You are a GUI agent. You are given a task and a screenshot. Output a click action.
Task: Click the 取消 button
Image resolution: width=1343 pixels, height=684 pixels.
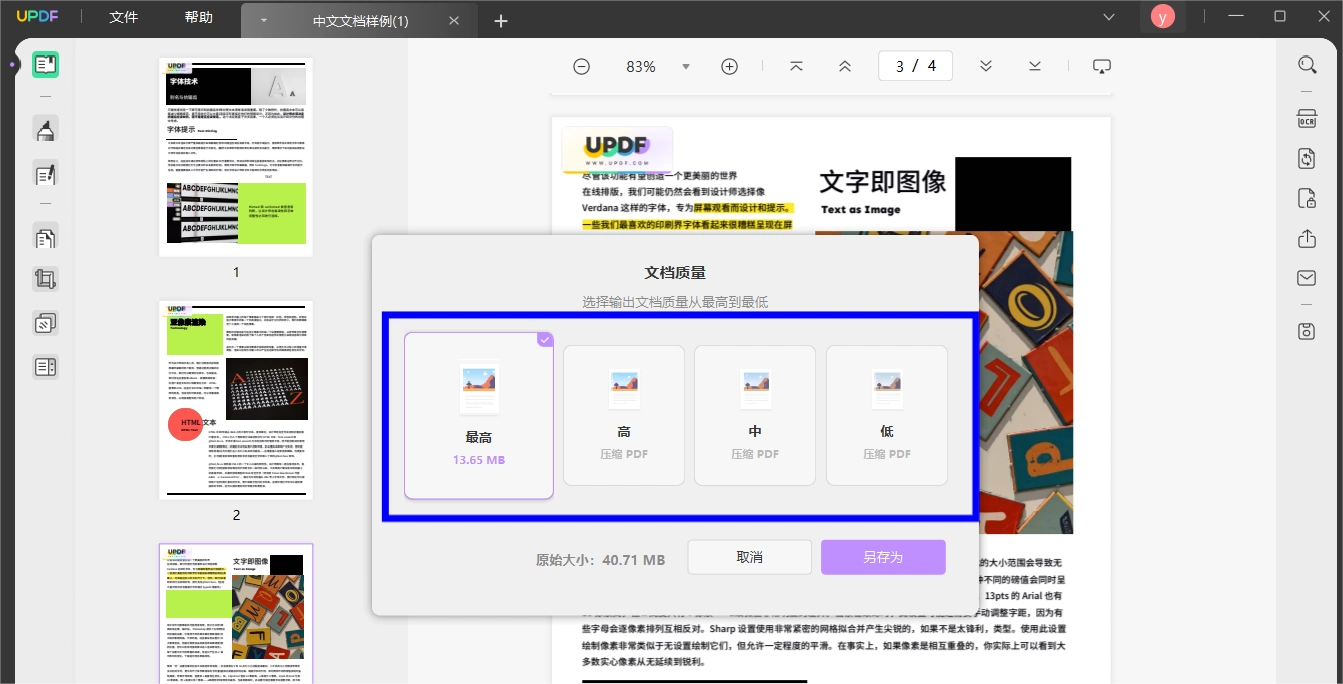tap(750, 557)
